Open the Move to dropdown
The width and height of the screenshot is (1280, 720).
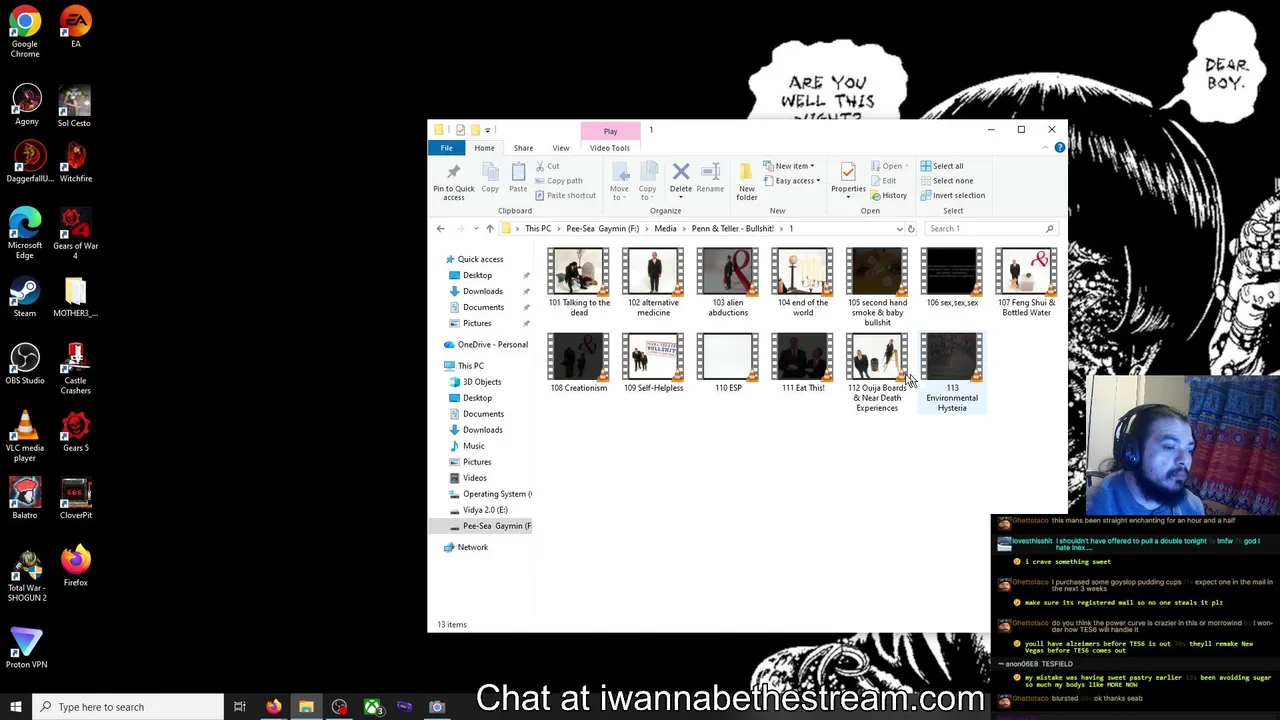(619, 181)
